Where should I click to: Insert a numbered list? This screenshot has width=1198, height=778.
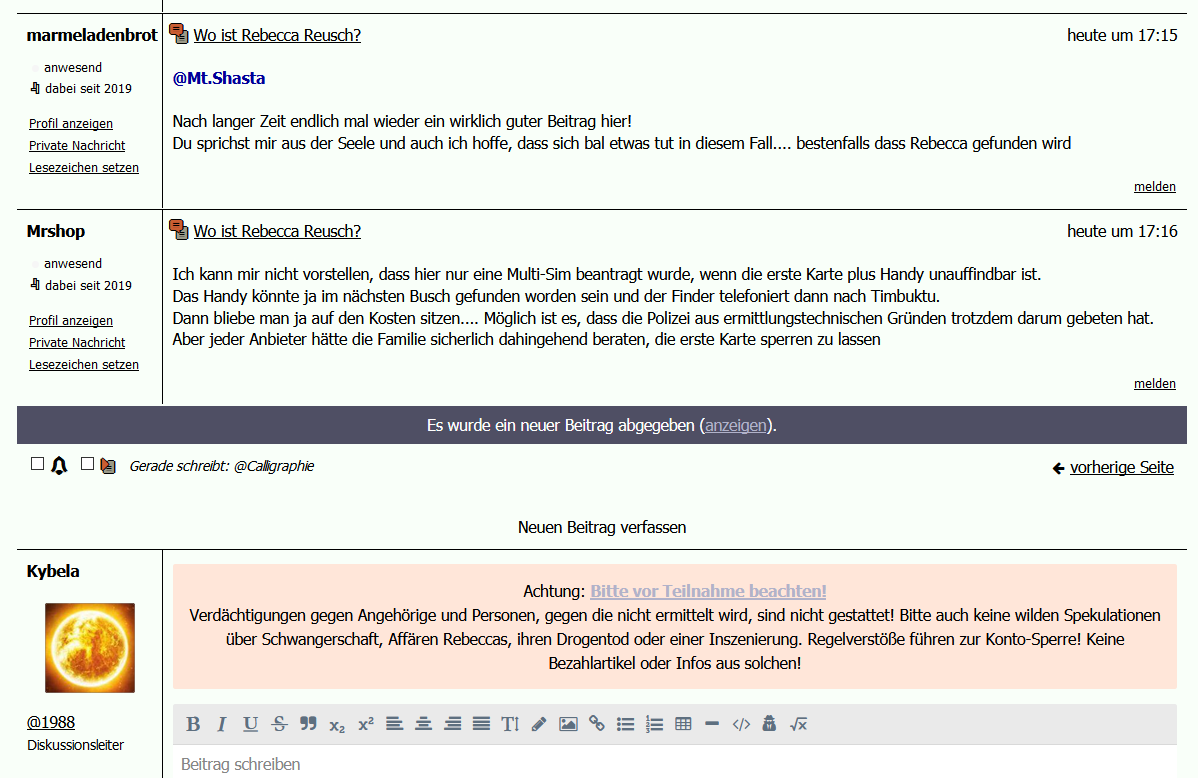click(655, 724)
